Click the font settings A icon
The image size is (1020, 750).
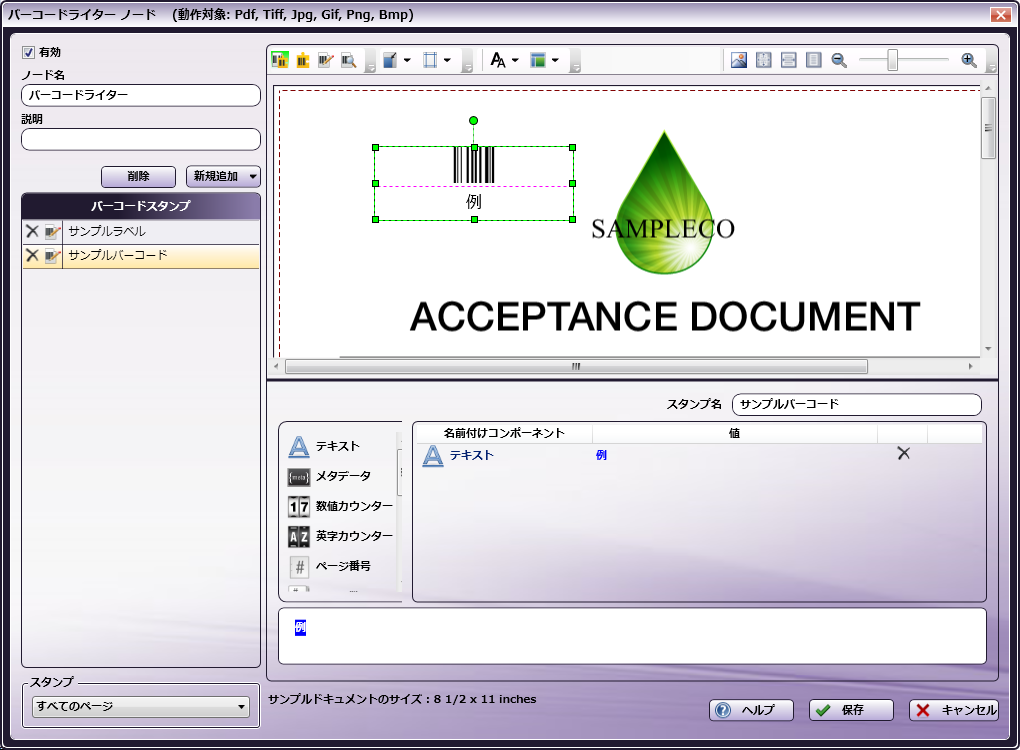[498, 60]
